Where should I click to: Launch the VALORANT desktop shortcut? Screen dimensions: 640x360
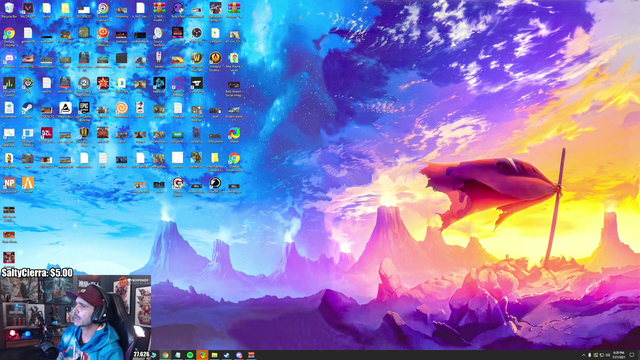28,8
